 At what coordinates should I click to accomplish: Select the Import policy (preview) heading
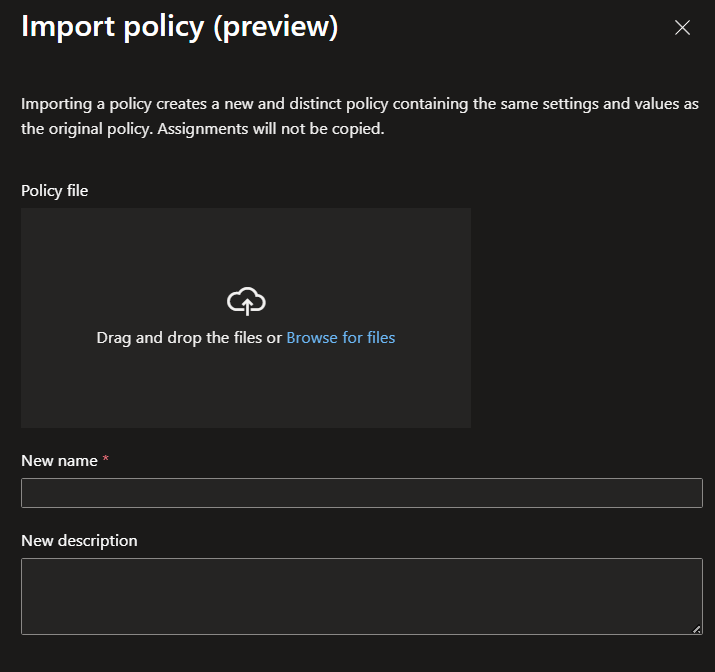[x=179, y=27]
